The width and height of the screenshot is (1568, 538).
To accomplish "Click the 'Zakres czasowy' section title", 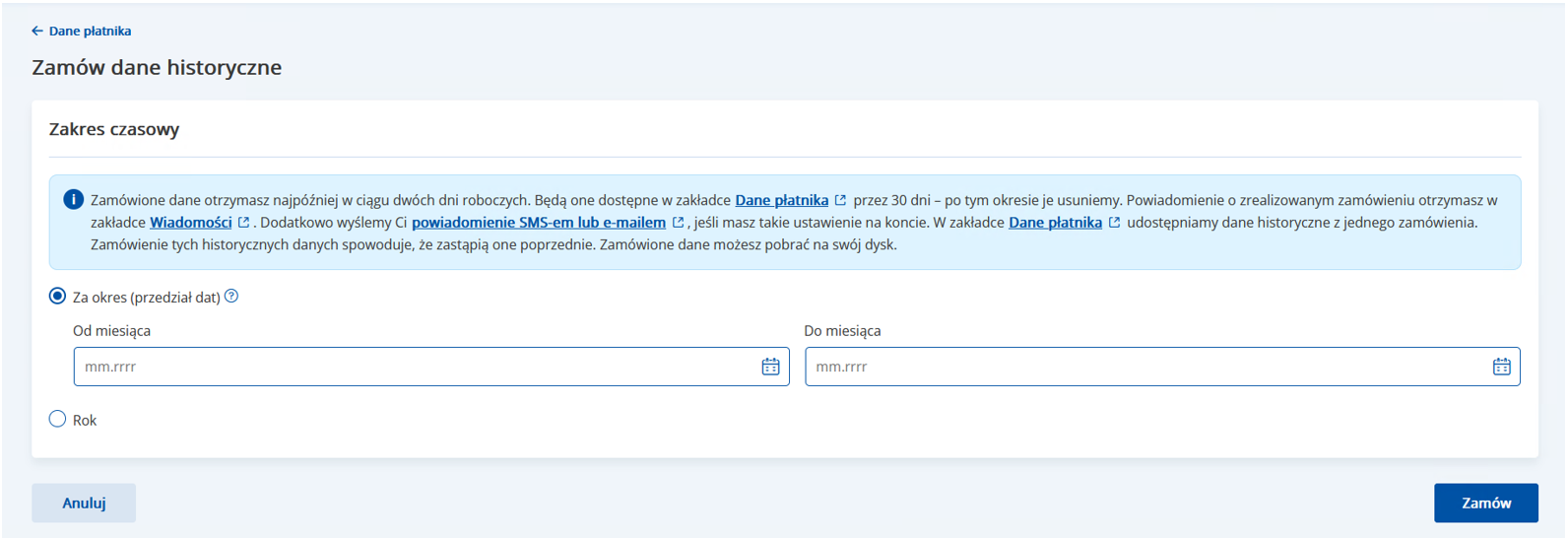I will 114,129.
